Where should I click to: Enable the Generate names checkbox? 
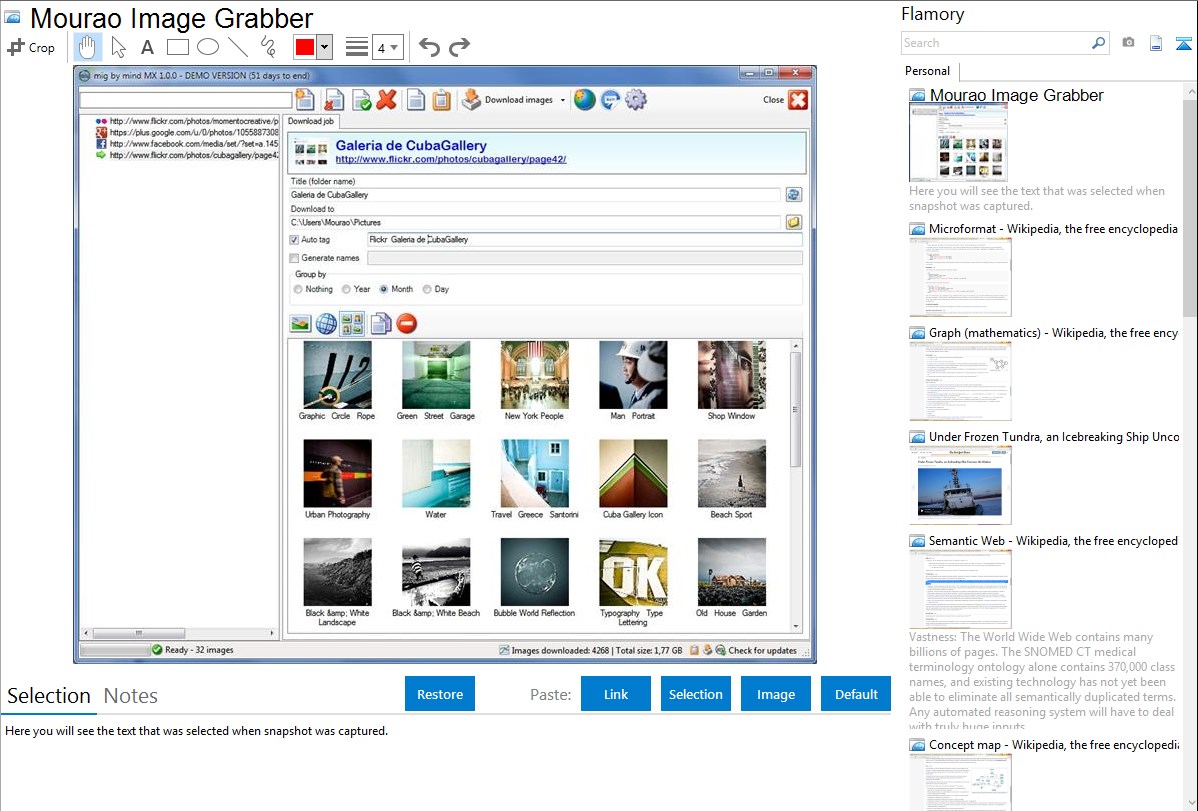pyautogui.click(x=294, y=258)
